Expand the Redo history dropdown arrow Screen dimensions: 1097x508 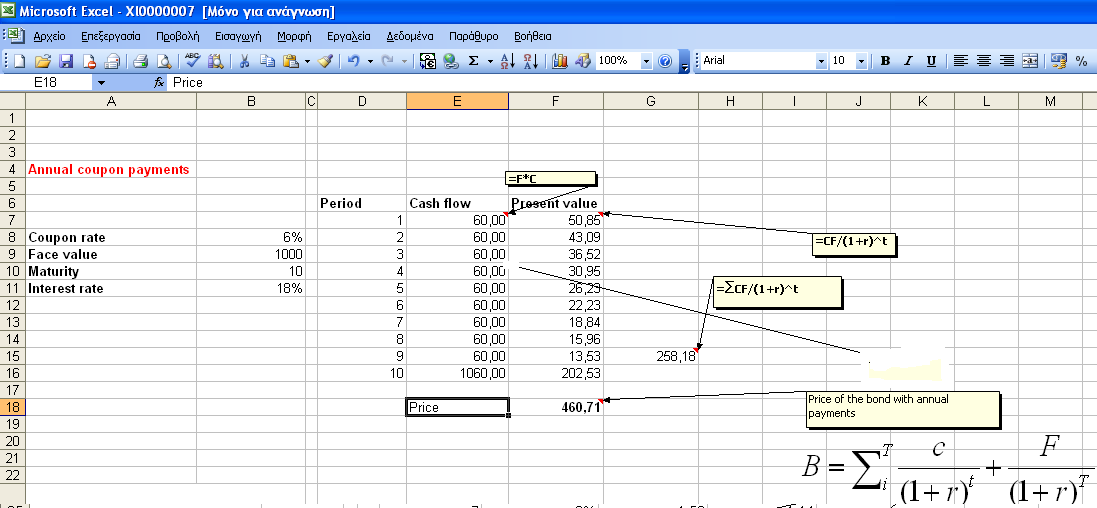click(x=404, y=61)
